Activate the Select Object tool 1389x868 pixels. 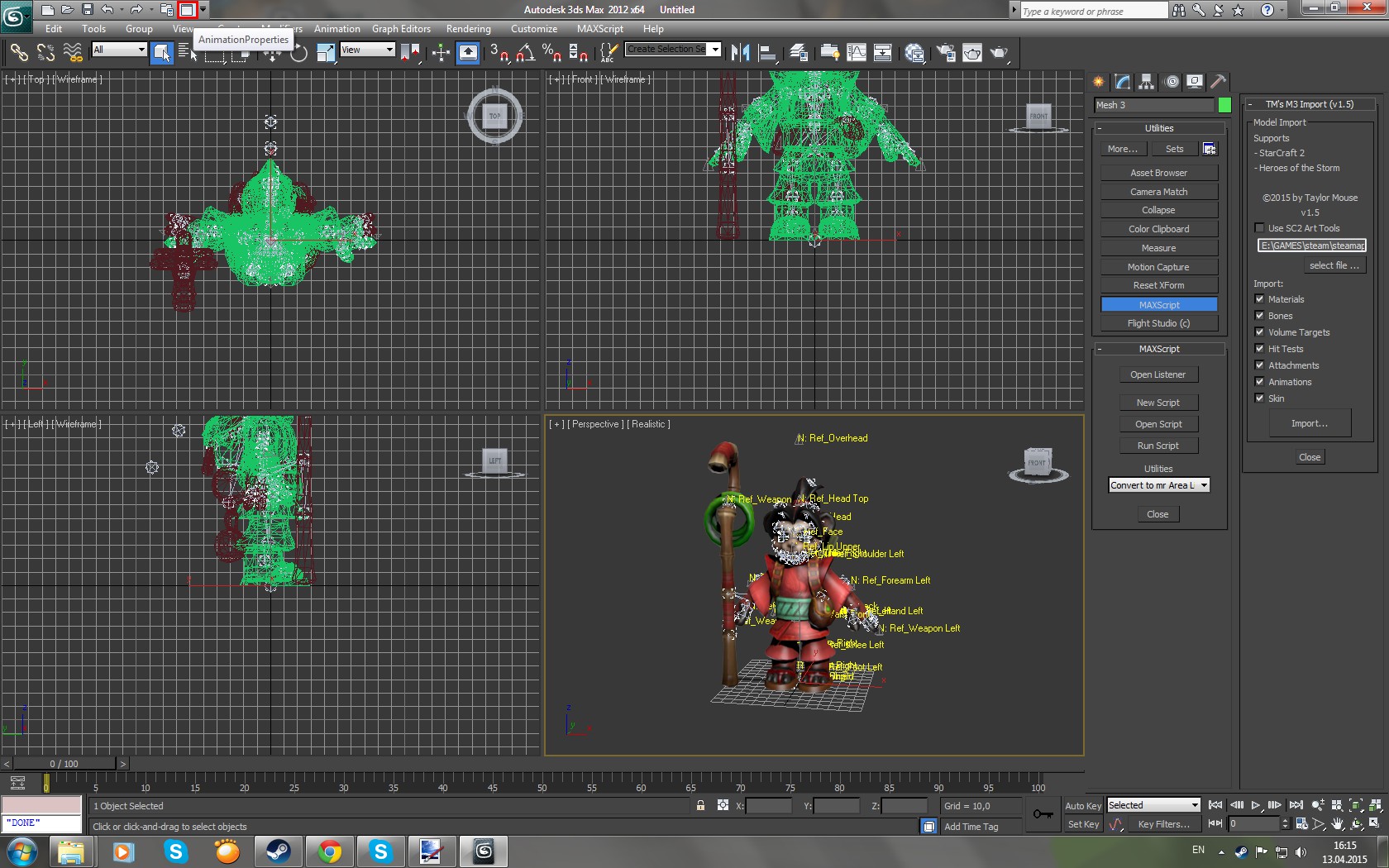point(161,53)
